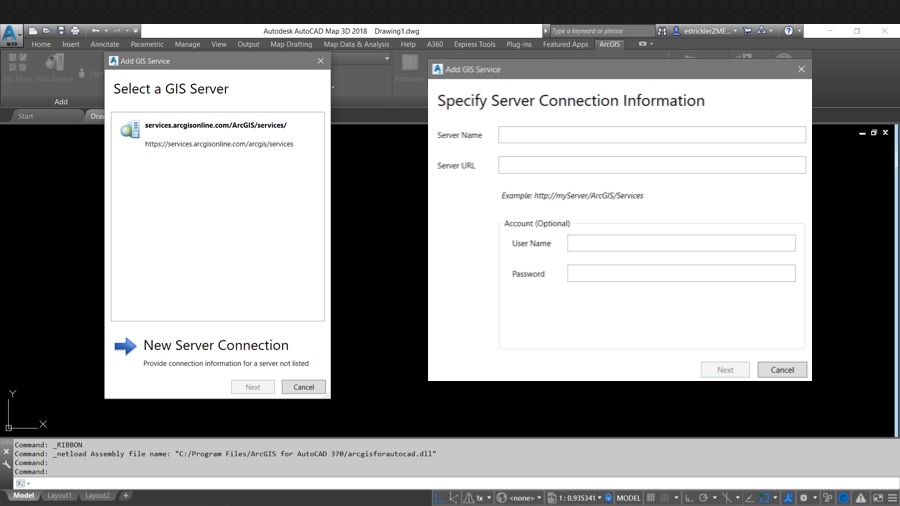The image size is (900, 506).
Task: Switch to the ArcGIS ribbon tab
Action: point(610,44)
